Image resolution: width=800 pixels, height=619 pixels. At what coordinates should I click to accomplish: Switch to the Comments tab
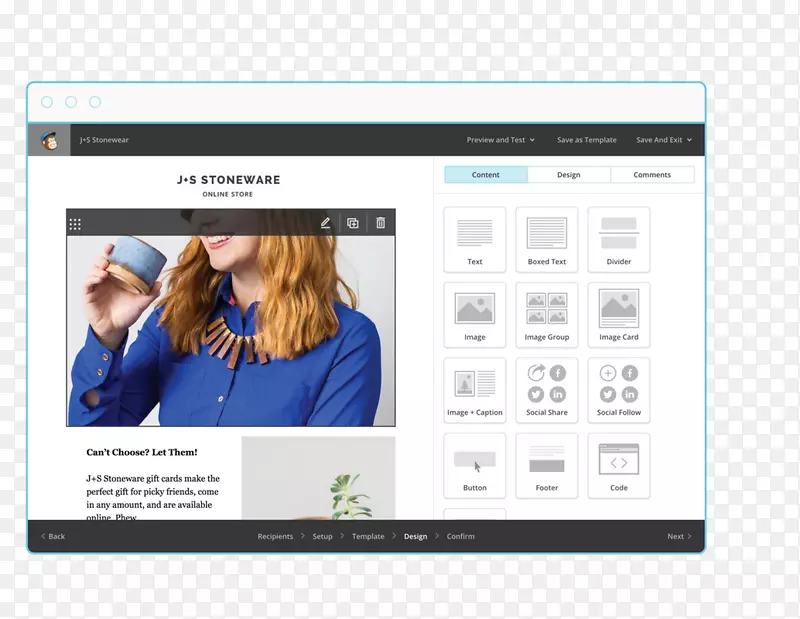click(652, 175)
